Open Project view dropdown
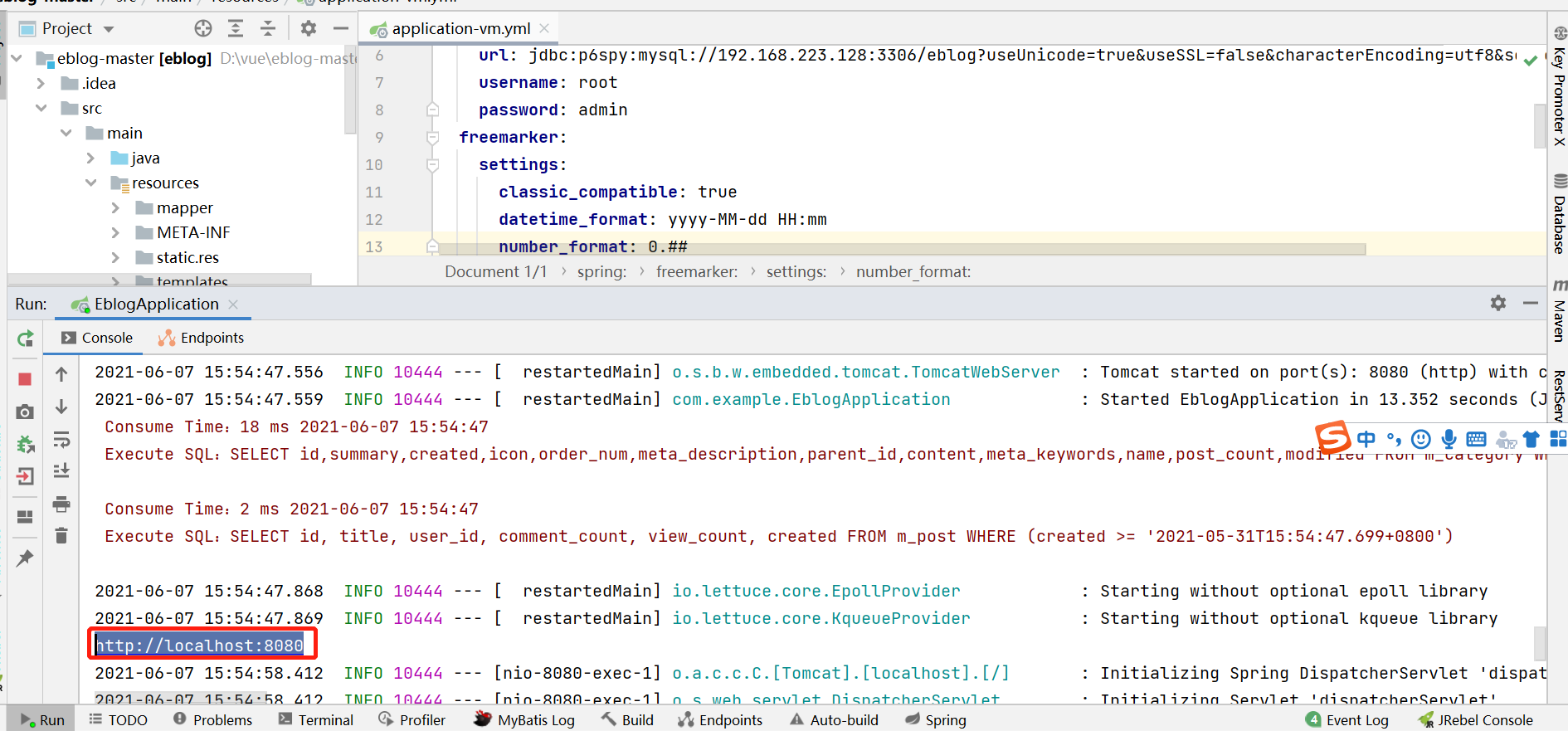This screenshot has width=1568, height=731. (x=109, y=29)
